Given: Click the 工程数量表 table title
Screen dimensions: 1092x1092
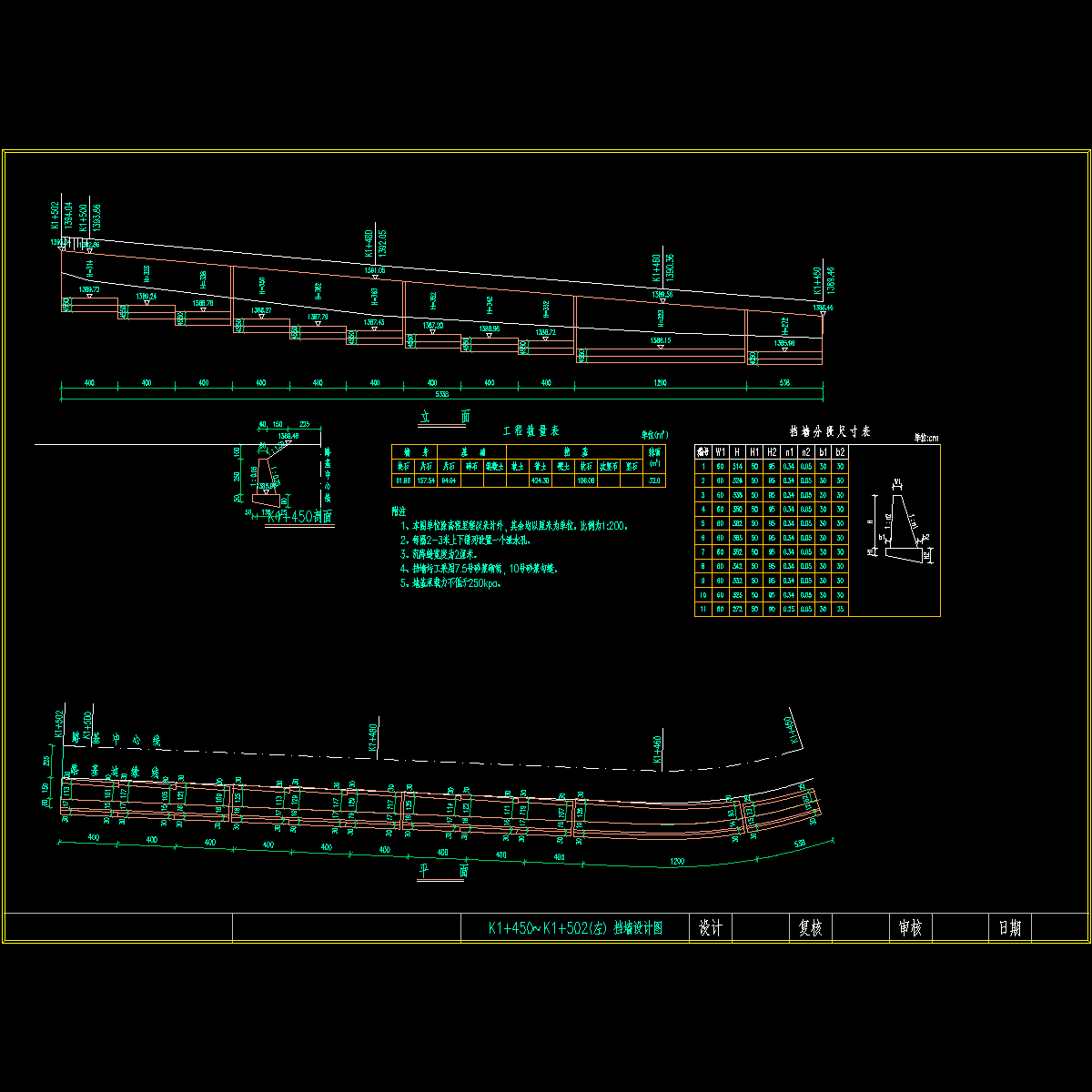Looking at the screenshot, I should 531,431.
